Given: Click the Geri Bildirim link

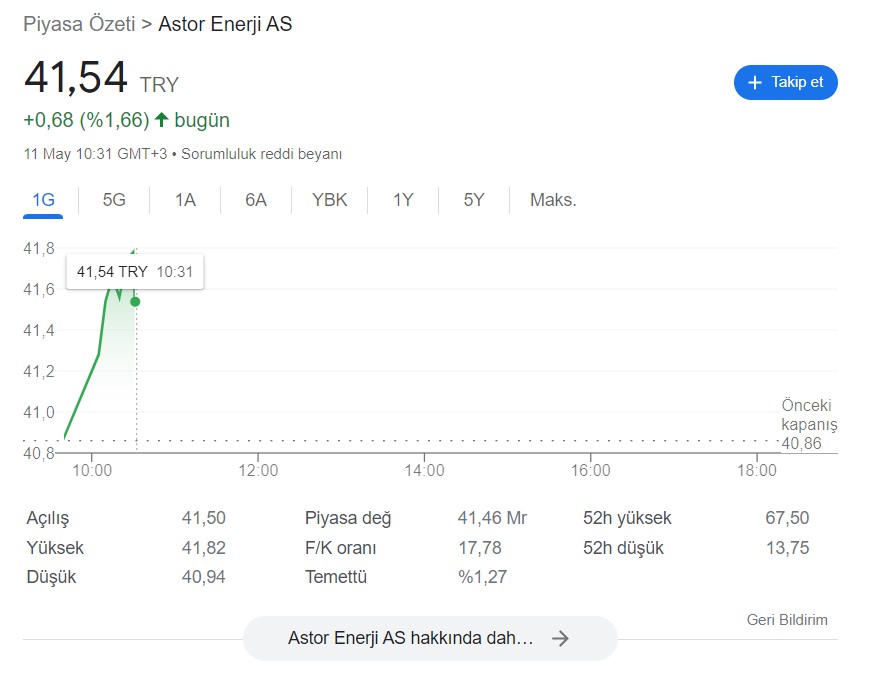Looking at the screenshot, I should point(787,620).
